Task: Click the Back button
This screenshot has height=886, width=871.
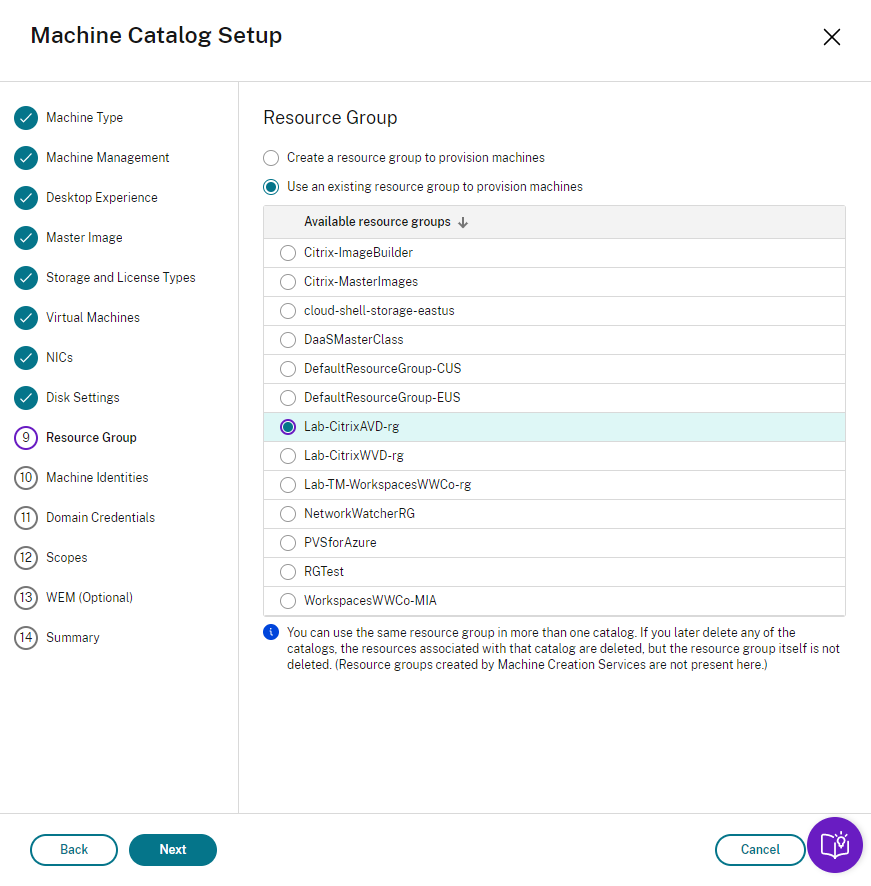Action: tap(74, 850)
